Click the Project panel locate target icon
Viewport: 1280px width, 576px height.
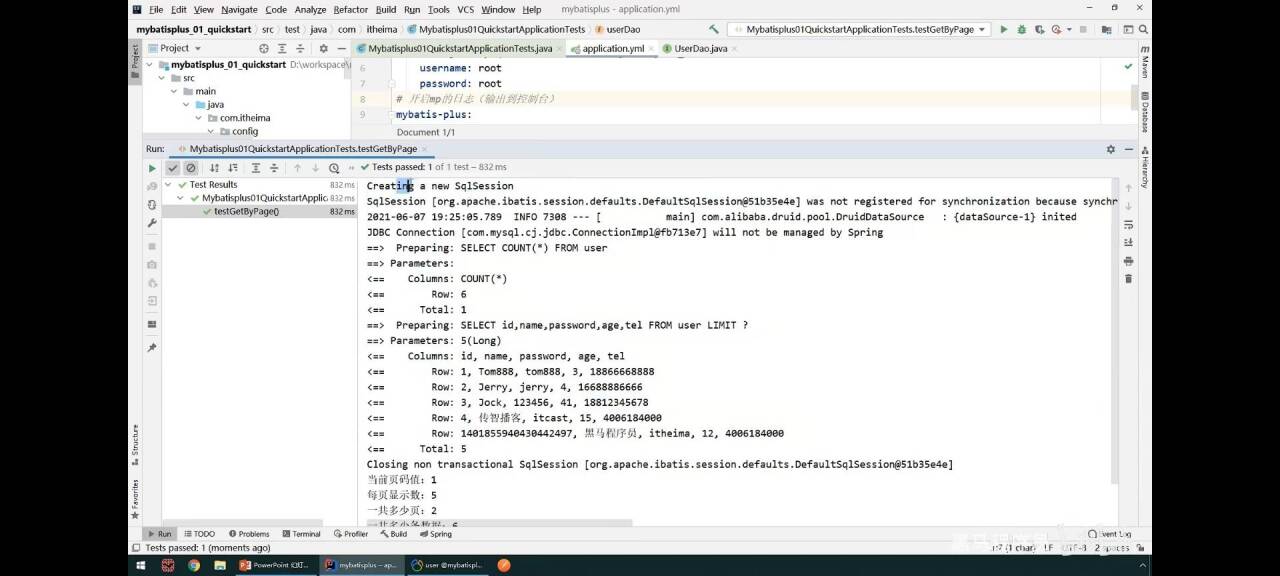click(x=264, y=48)
